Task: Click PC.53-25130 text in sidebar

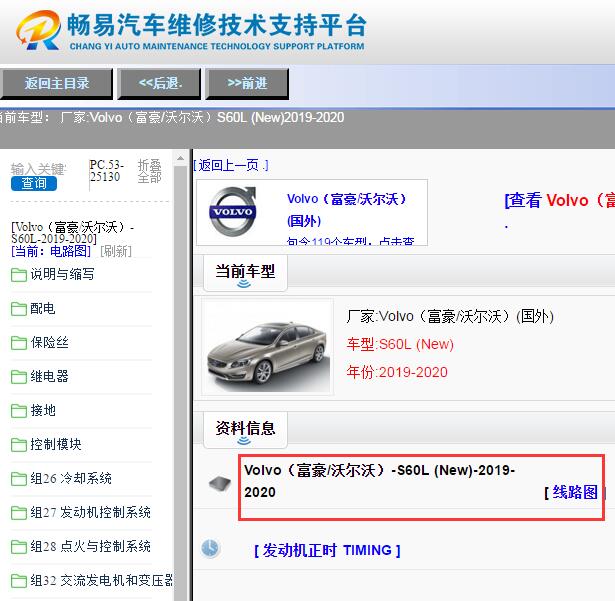Action: [x=106, y=171]
